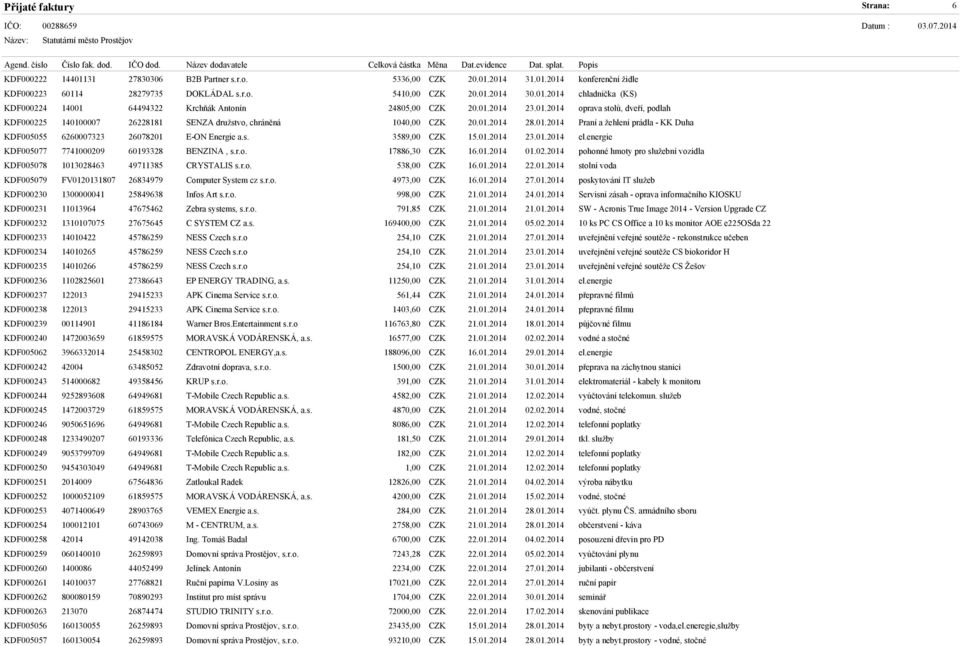Click amount 1,00

tap(413, 468)
